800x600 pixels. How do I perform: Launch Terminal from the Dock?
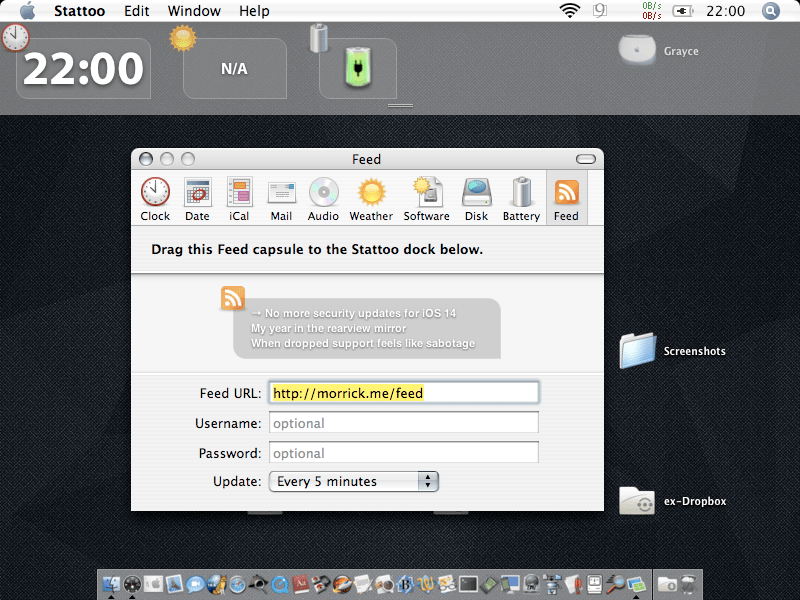pyautogui.click(x=468, y=584)
